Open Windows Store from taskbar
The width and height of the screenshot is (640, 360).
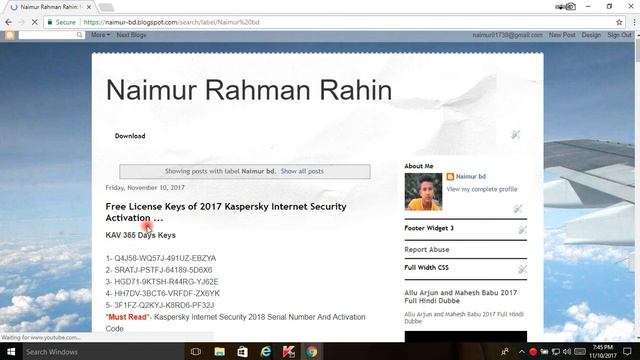[x=242, y=351]
